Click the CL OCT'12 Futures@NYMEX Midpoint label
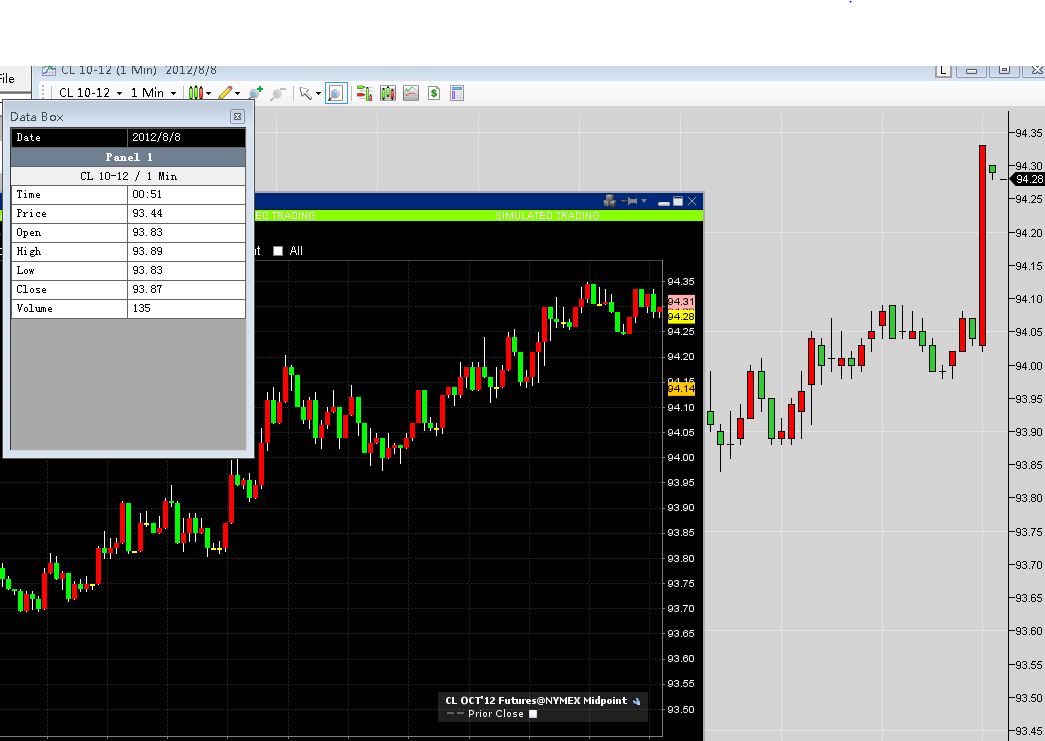 [x=536, y=700]
